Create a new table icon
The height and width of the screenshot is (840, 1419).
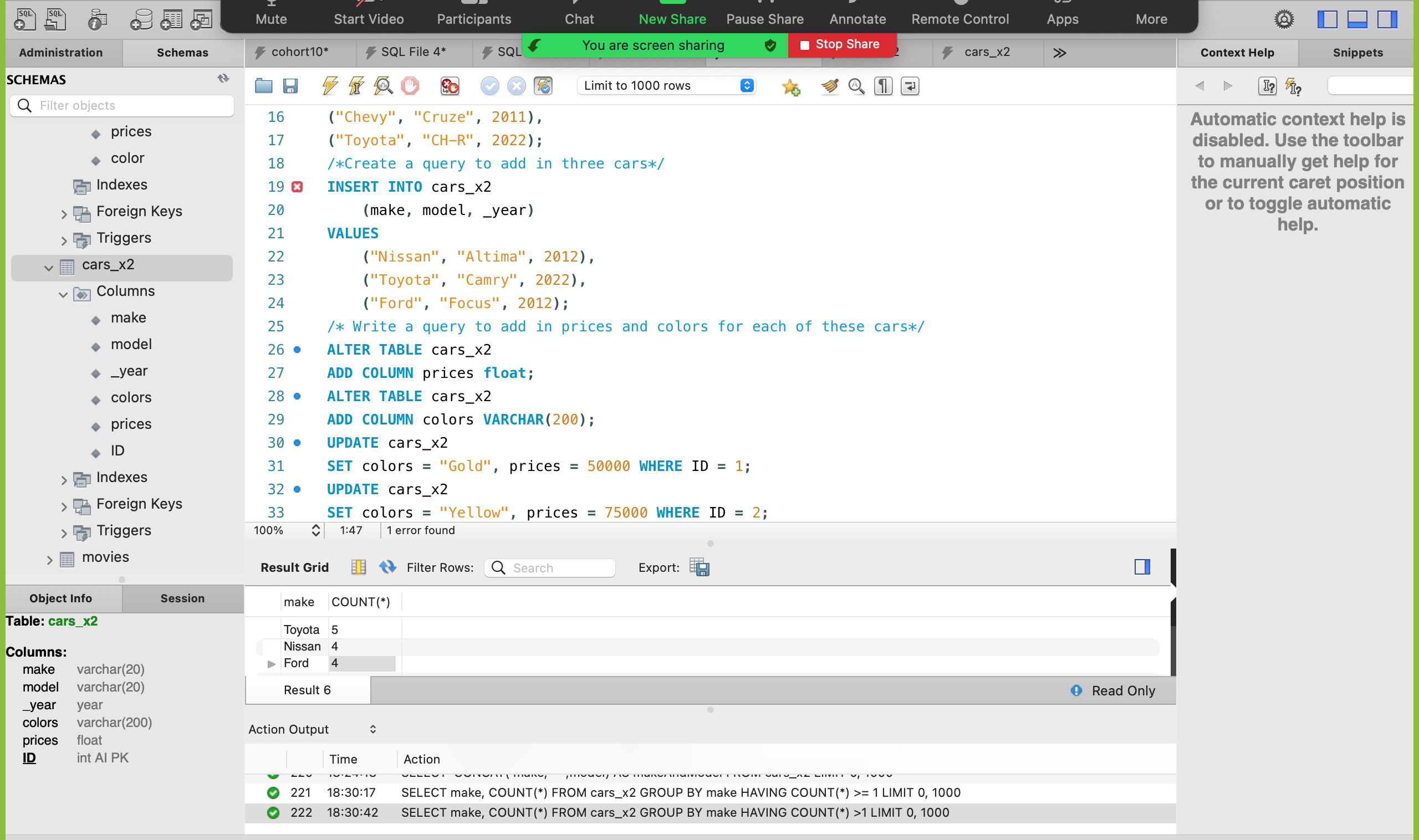(171, 20)
